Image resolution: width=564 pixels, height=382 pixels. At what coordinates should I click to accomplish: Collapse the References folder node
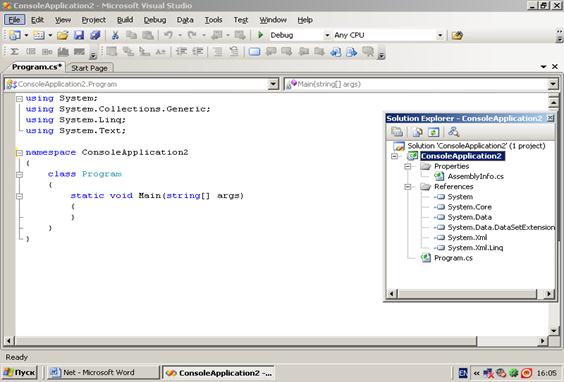408,187
